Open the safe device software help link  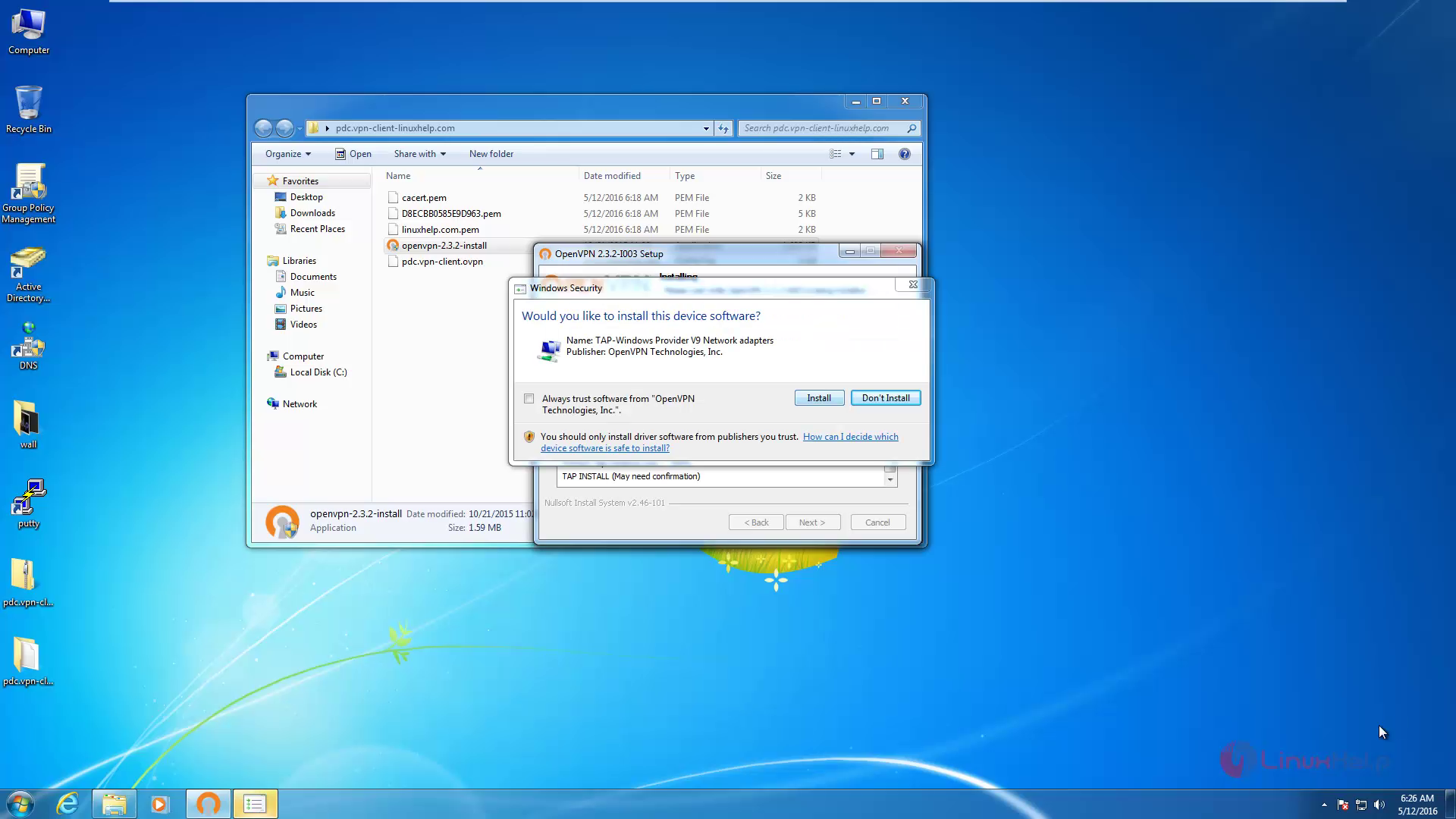point(720,442)
